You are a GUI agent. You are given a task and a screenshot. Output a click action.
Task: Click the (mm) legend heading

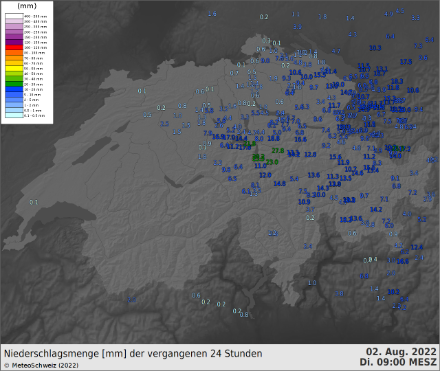(27, 6)
